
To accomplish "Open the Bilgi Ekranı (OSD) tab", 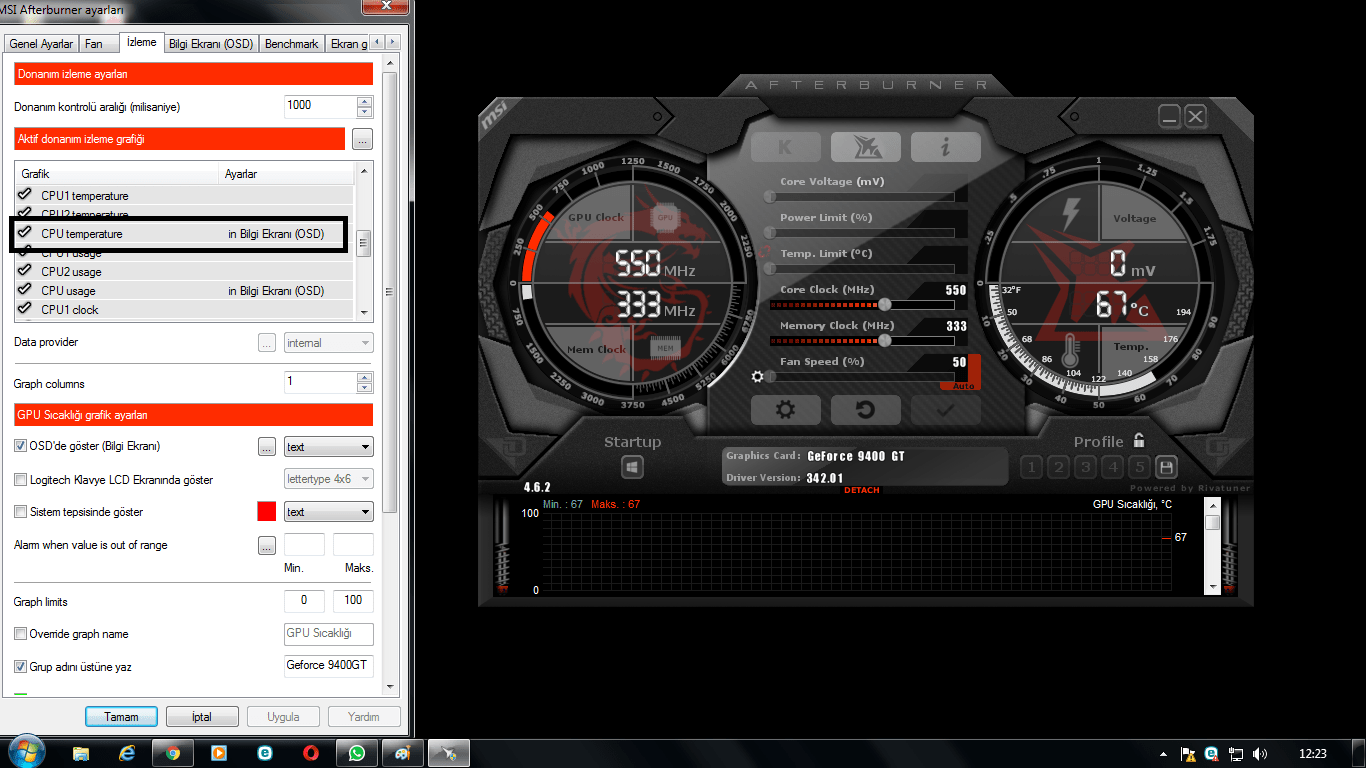I will tap(211, 44).
